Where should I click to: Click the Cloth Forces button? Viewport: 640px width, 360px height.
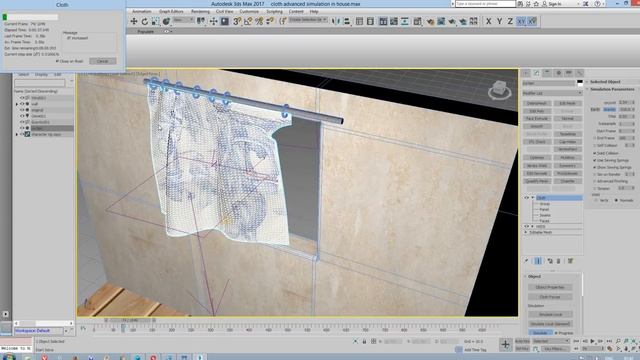coord(550,297)
